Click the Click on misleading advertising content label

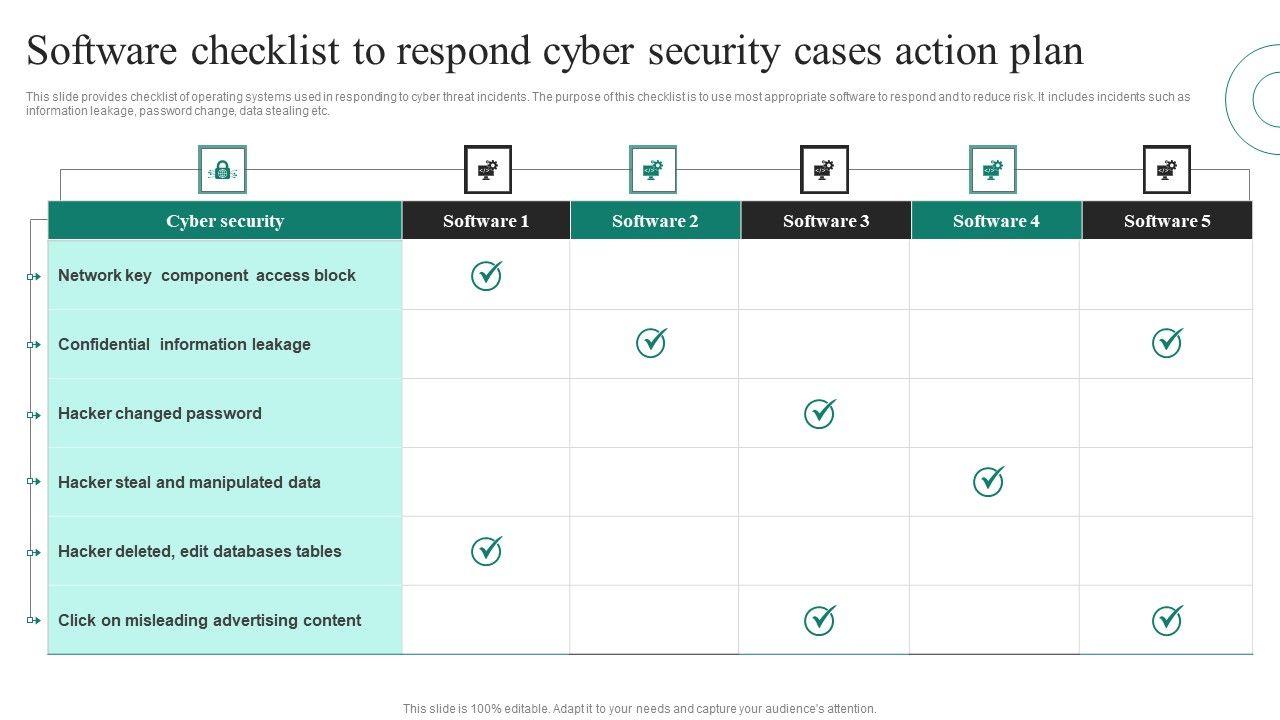(209, 620)
